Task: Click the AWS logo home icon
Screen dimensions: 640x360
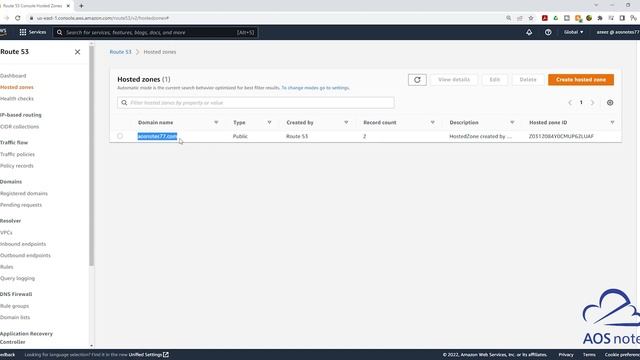Action: point(3,32)
